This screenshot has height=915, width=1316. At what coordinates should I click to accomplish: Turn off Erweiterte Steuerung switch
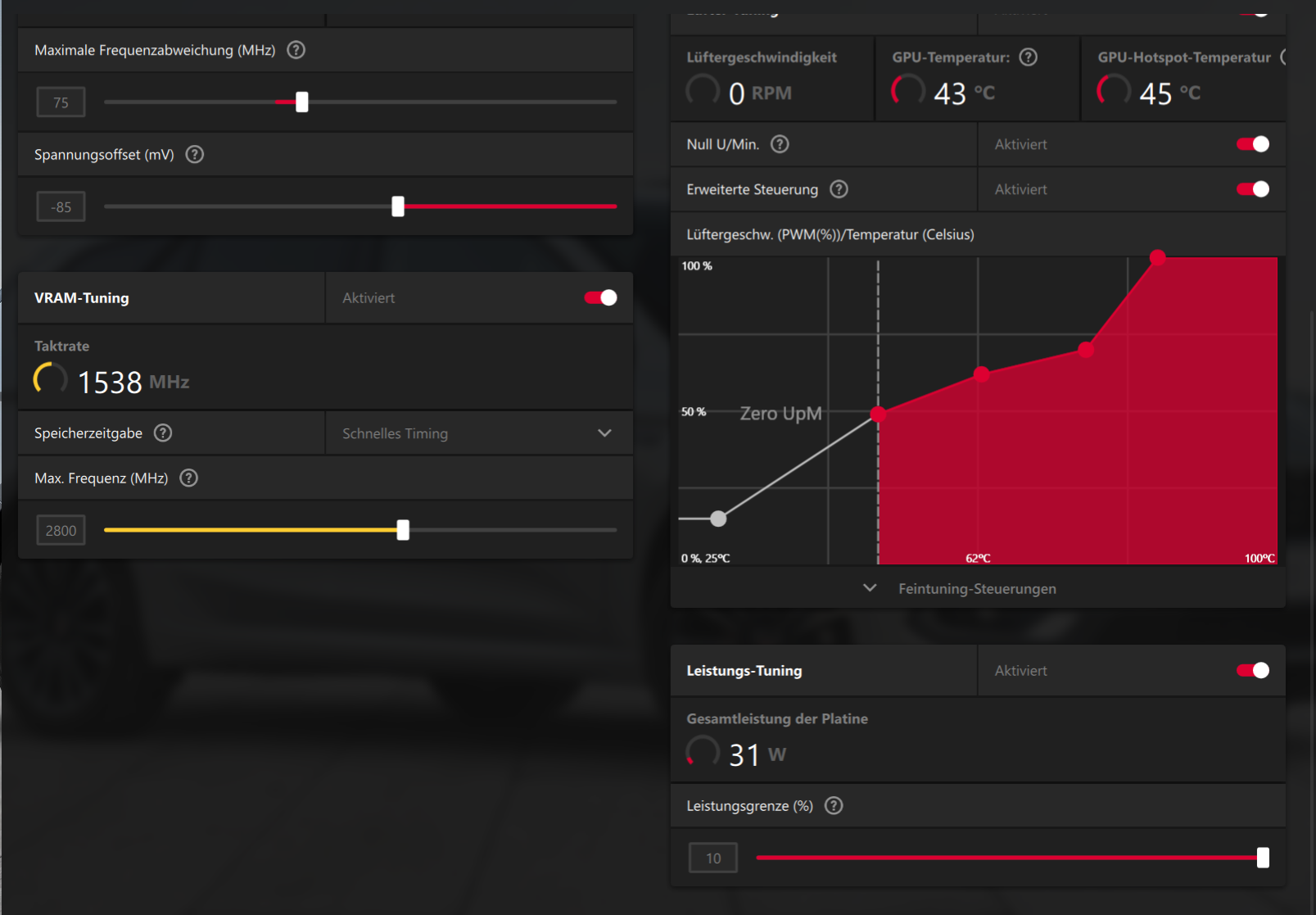(x=1253, y=189)
